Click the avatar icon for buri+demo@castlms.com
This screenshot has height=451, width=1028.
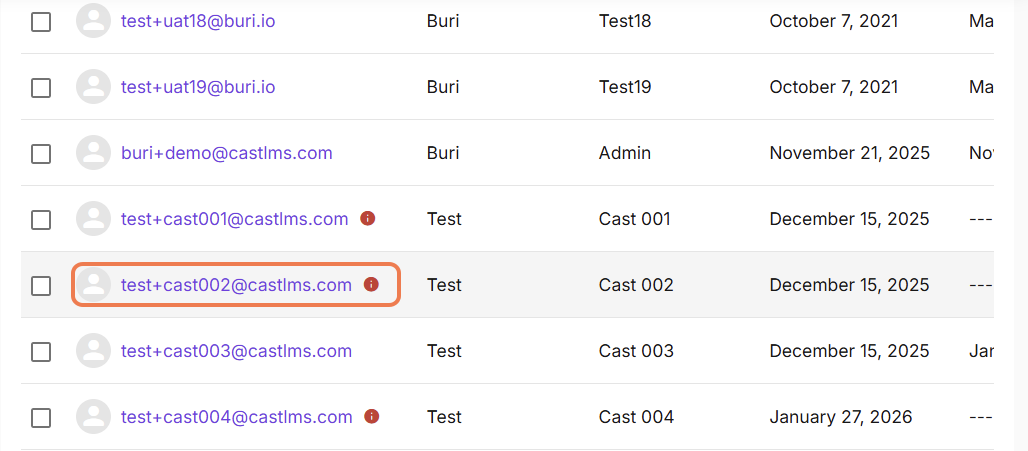pos(93,153)
